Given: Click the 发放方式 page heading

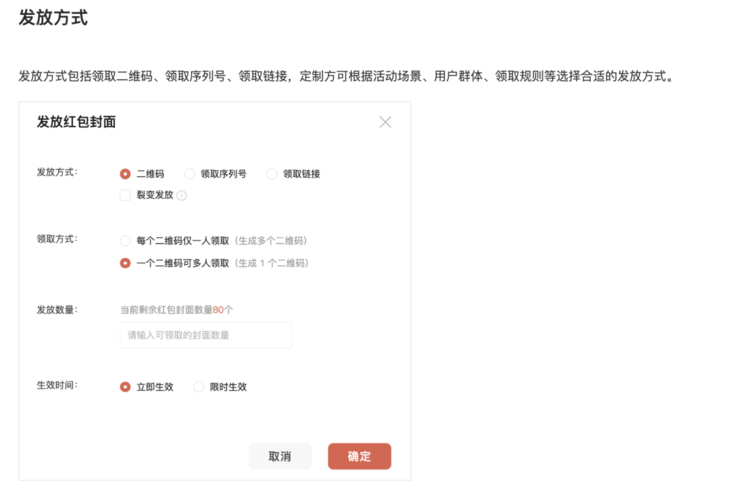Looking at the screenshot, I should point(53,18).
